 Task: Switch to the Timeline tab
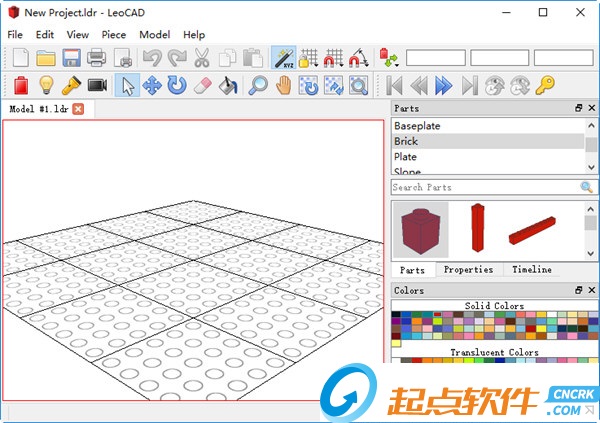(x=532, y=269)
